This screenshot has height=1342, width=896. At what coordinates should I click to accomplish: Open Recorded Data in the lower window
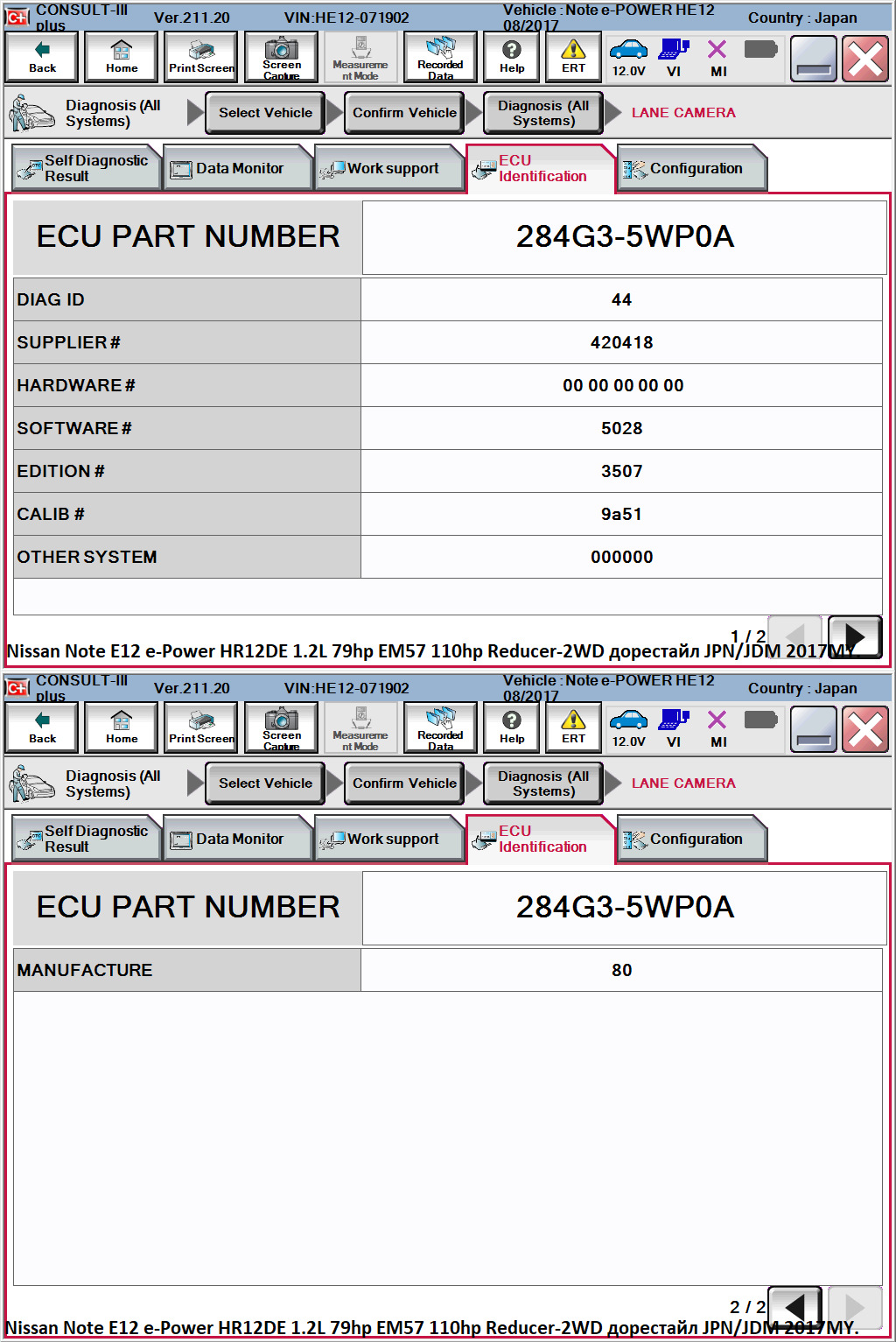pyautogui.click(x=440, y=727)
